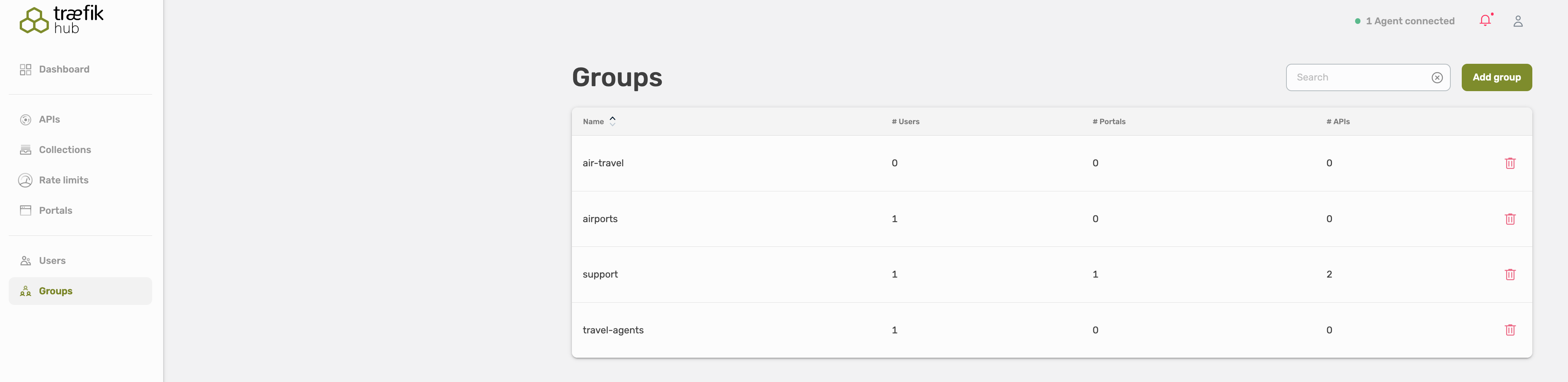1568x382 pixels.
Task: Delete the air-travel group
Action: pos(1510,163)
